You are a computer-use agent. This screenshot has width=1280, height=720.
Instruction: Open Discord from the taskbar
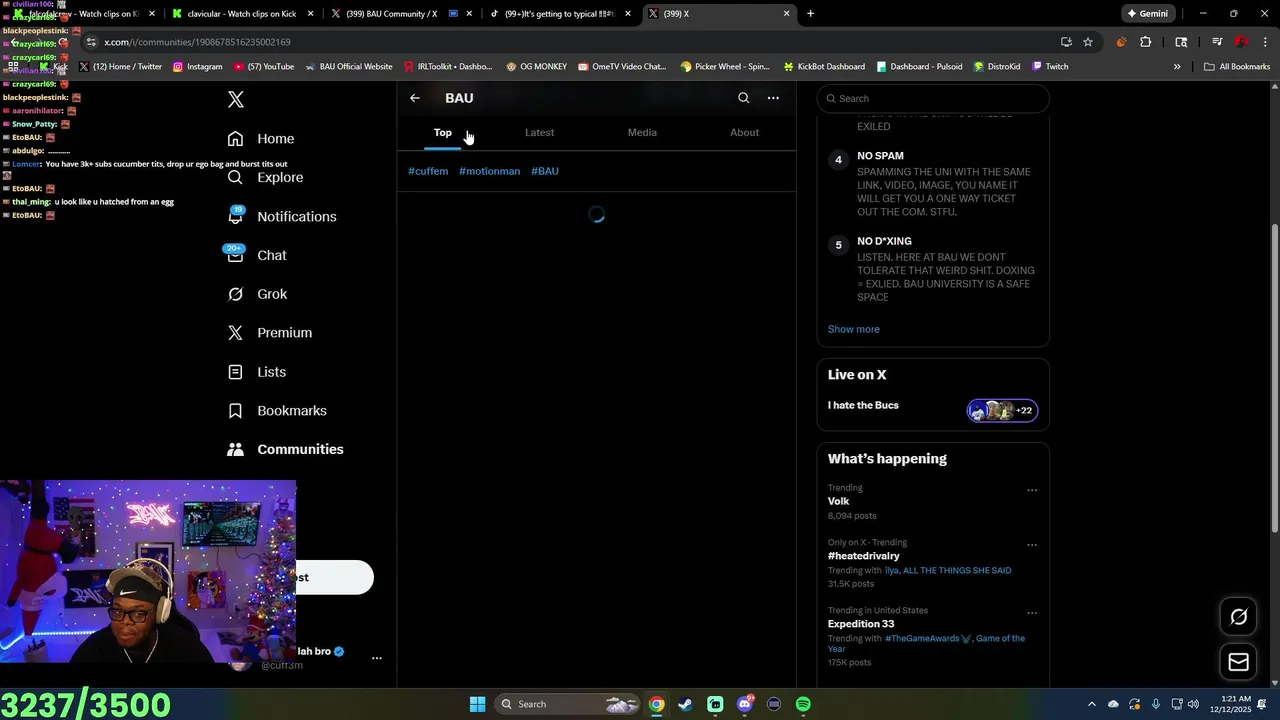[x=745, y=704]
